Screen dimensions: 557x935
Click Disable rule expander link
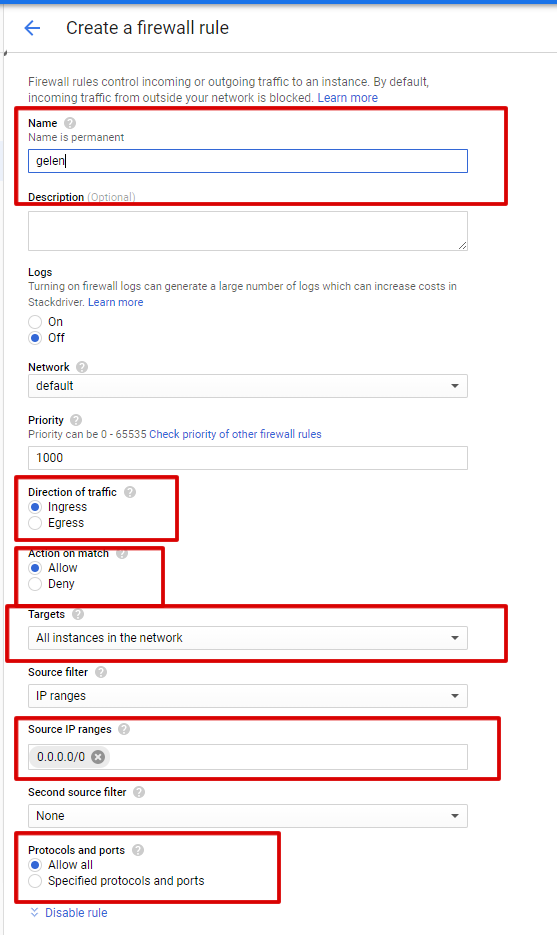69,913
